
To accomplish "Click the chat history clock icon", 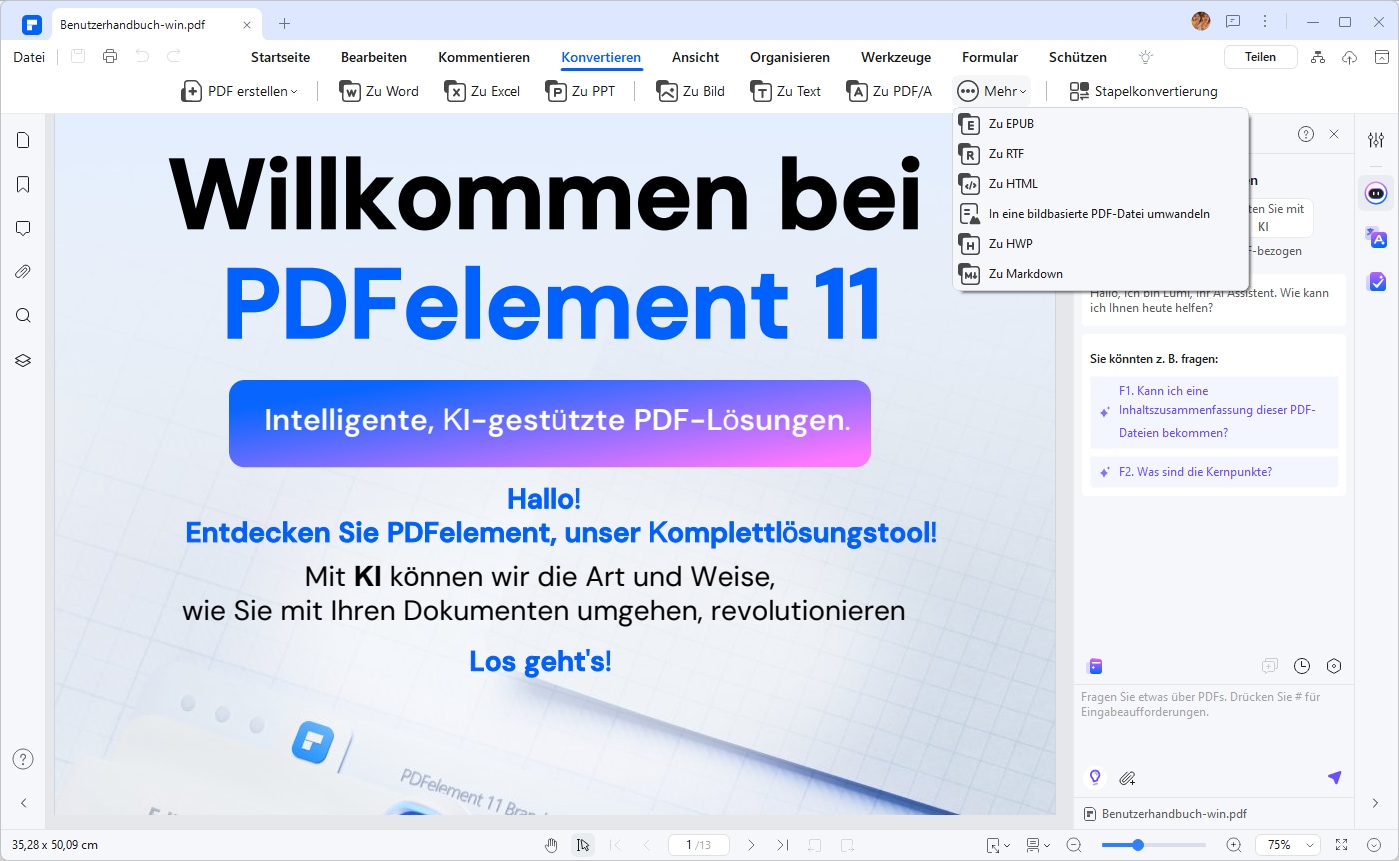I will pyautogui.click(x=1302, y=666).
